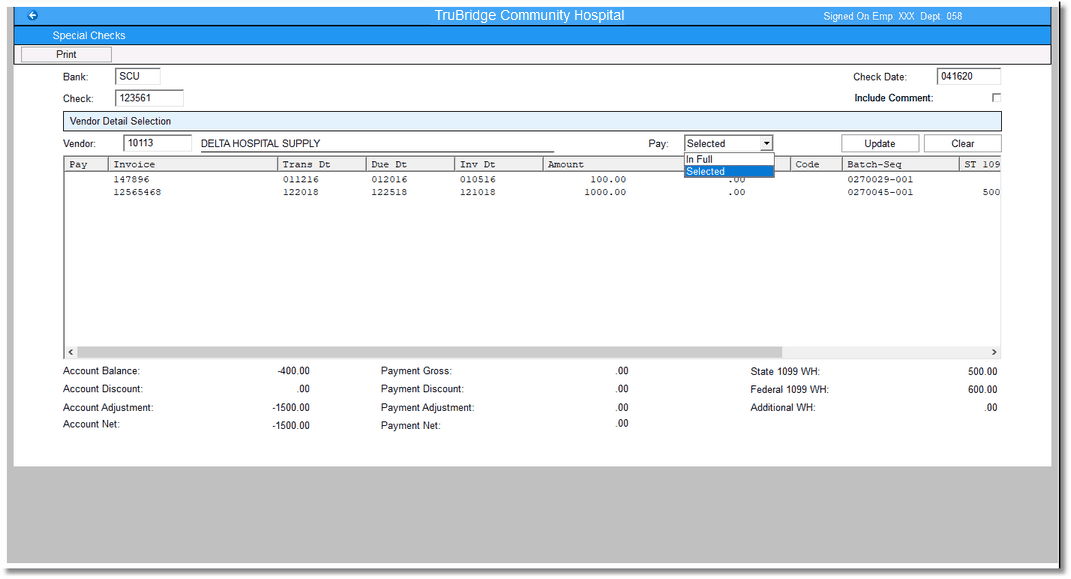Click Federal 1099 WH value 600.00
The width and height of the screenshot is (1071, 579).
pyautogui.click(x=982, y=389)
